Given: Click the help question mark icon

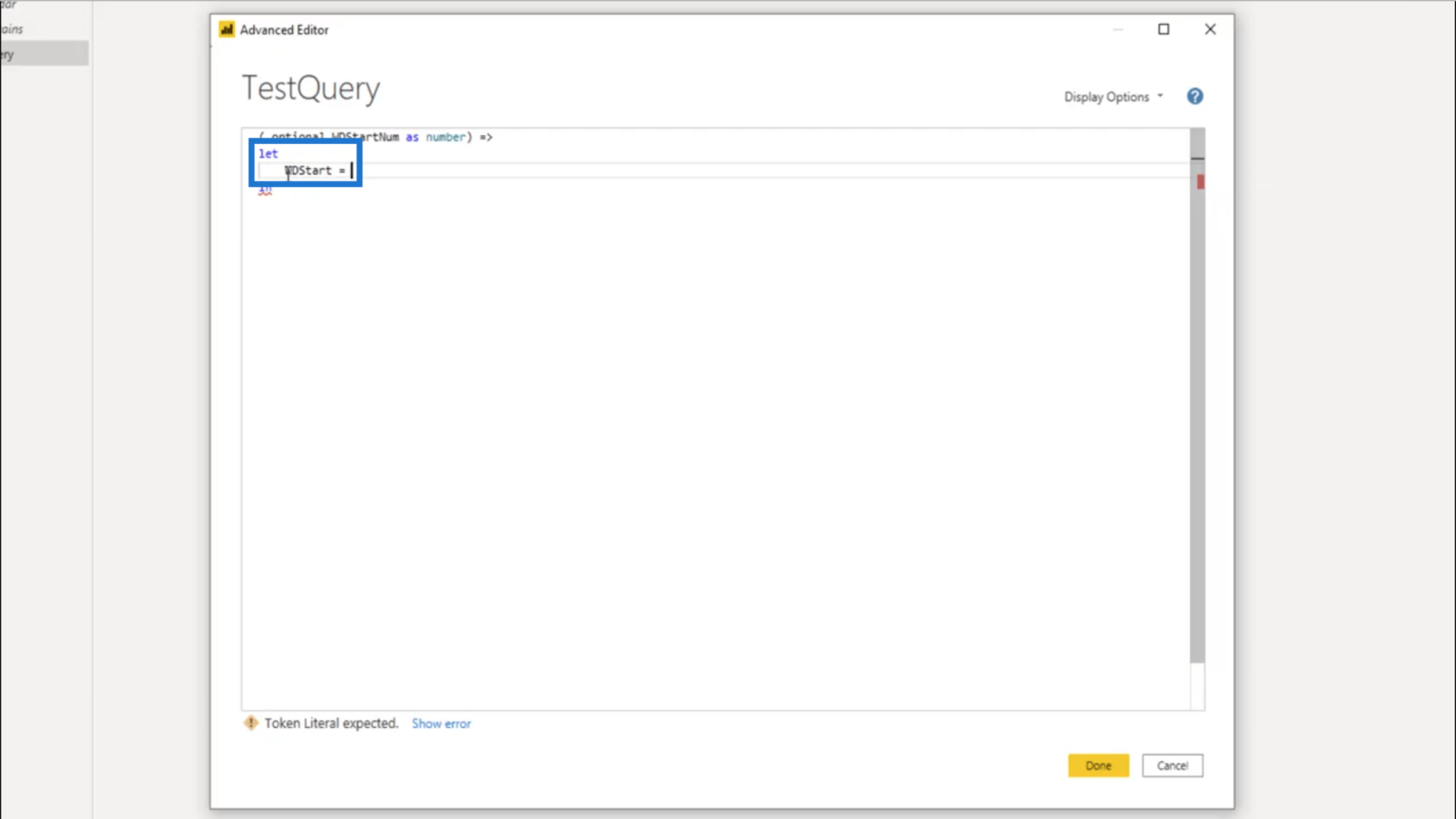Looking at the screenshot, I should (x=1194, y=96).
